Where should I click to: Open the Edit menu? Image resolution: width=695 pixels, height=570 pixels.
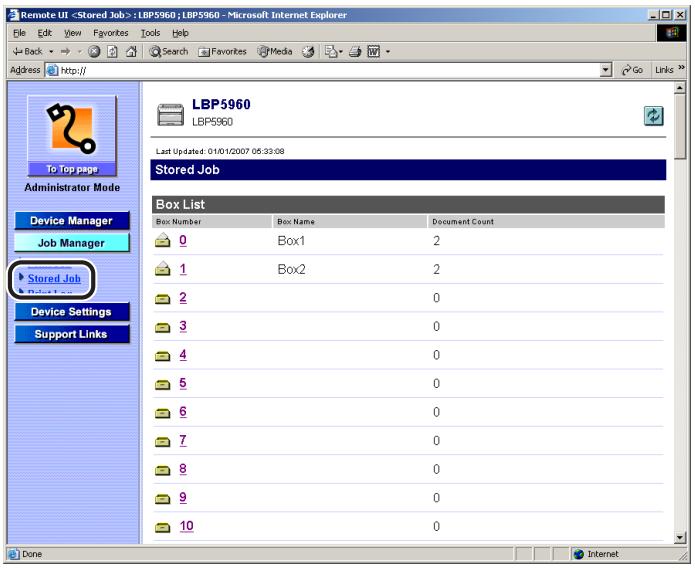click(44, 33)
